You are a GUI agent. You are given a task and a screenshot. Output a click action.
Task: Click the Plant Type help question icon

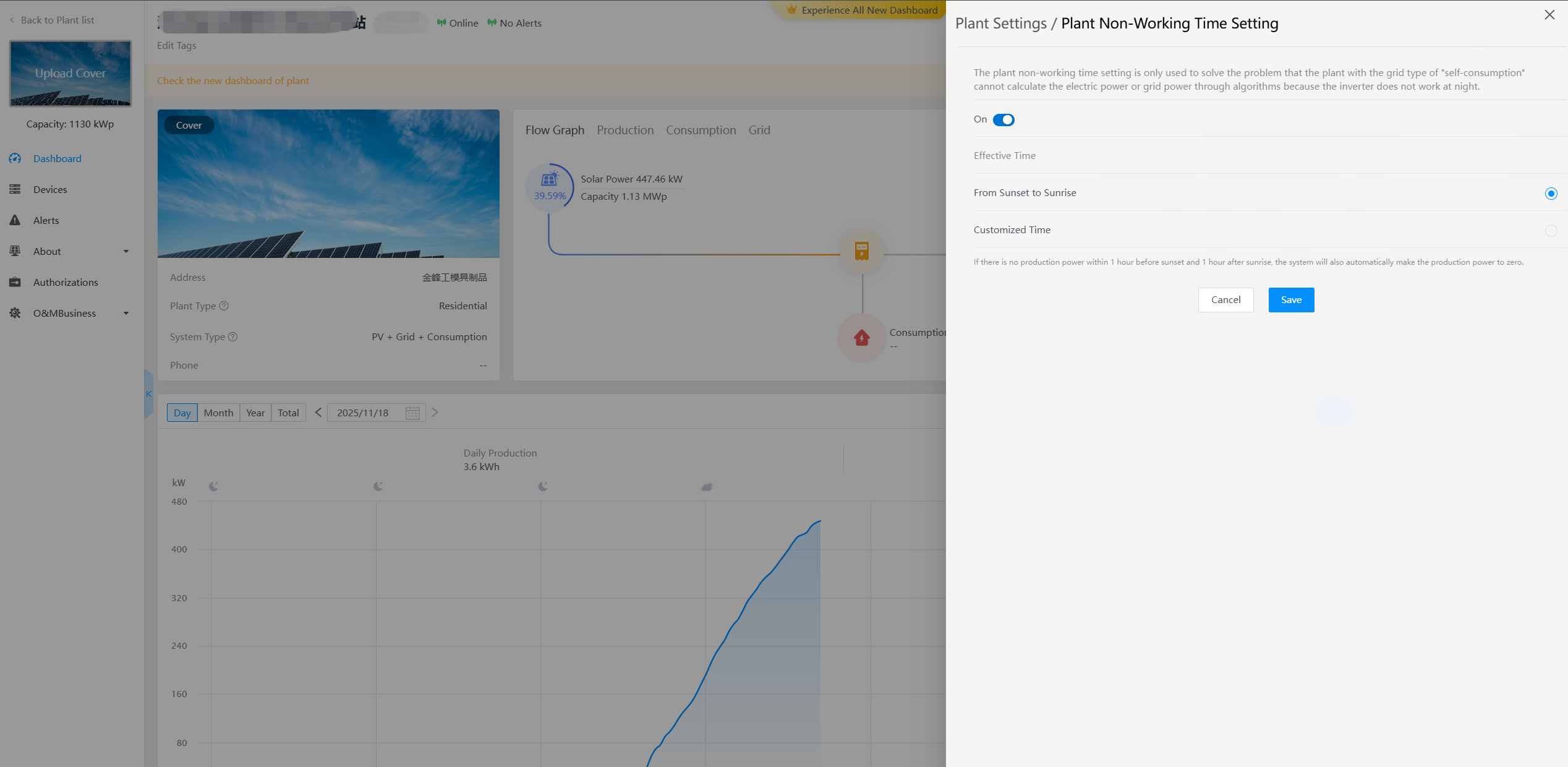coord(224,306)
